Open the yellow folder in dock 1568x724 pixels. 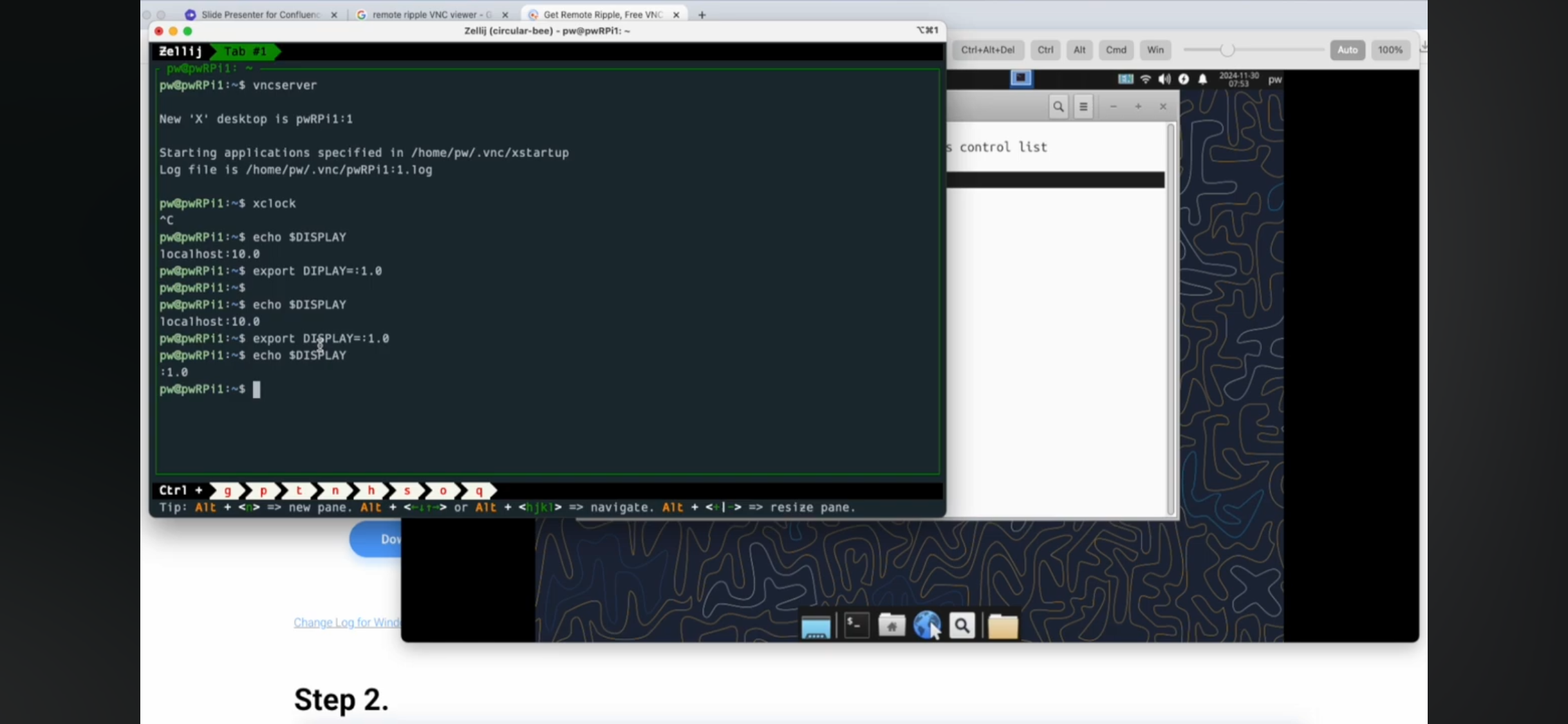tap(1002, 626)
